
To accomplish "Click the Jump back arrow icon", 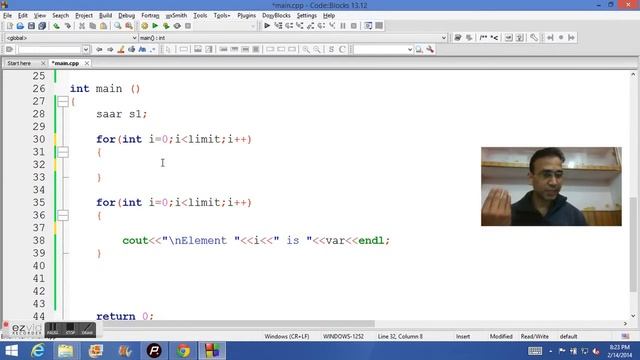I will 99,49.
